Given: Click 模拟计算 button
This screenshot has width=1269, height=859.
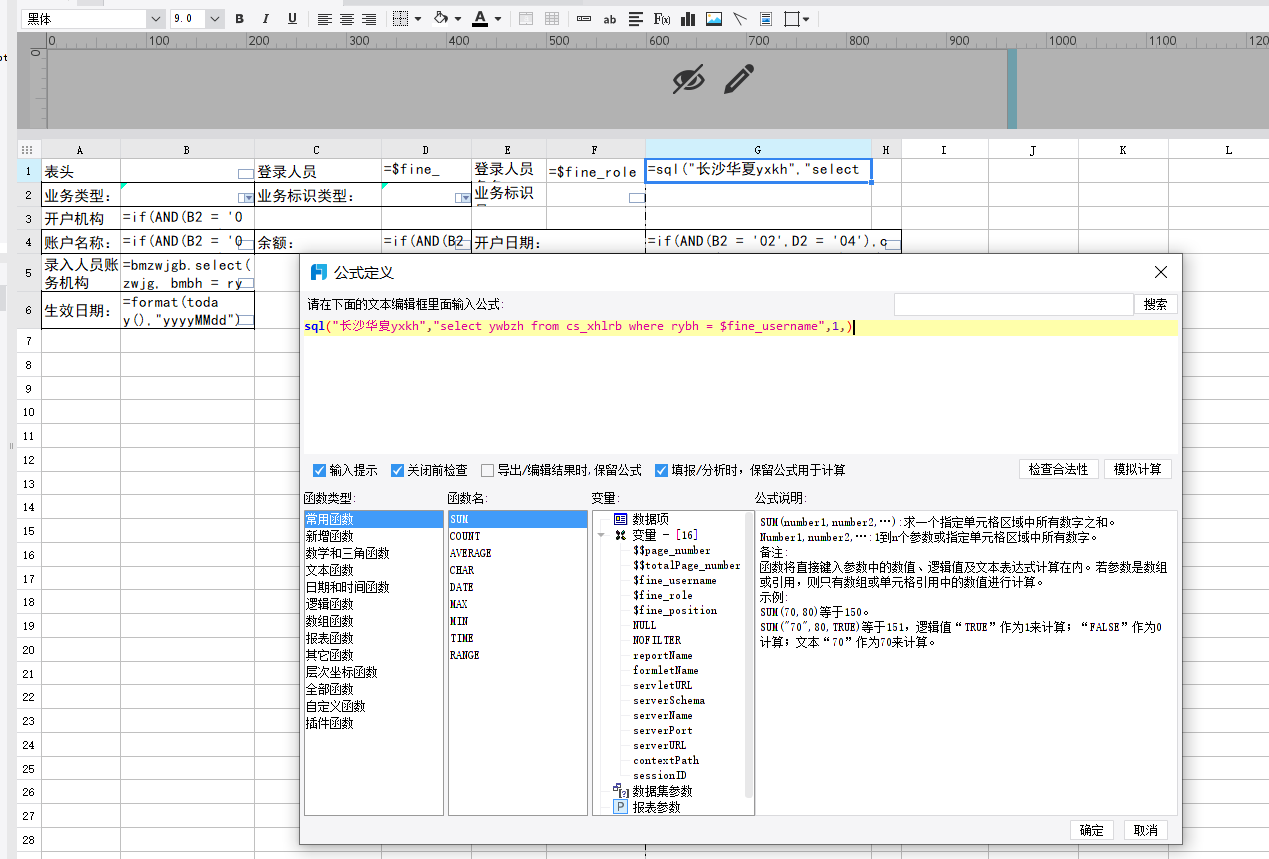Looking at the screenshot, I should tap(1138, 469).
